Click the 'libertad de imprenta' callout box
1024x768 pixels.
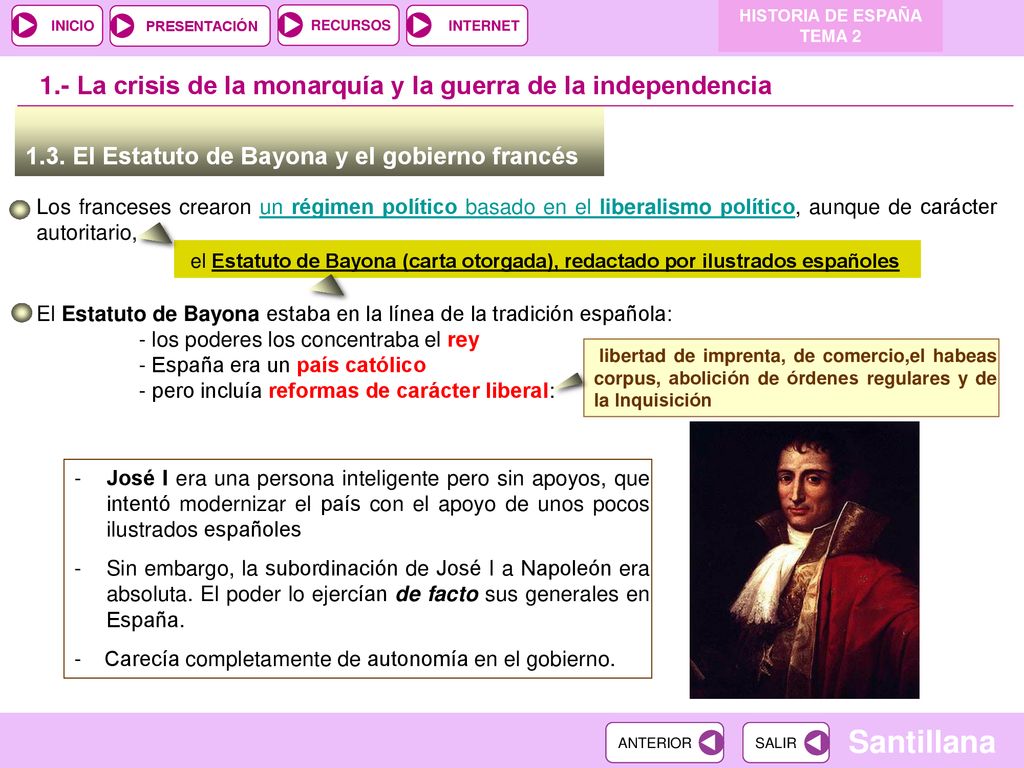click(x=791, y=377)
